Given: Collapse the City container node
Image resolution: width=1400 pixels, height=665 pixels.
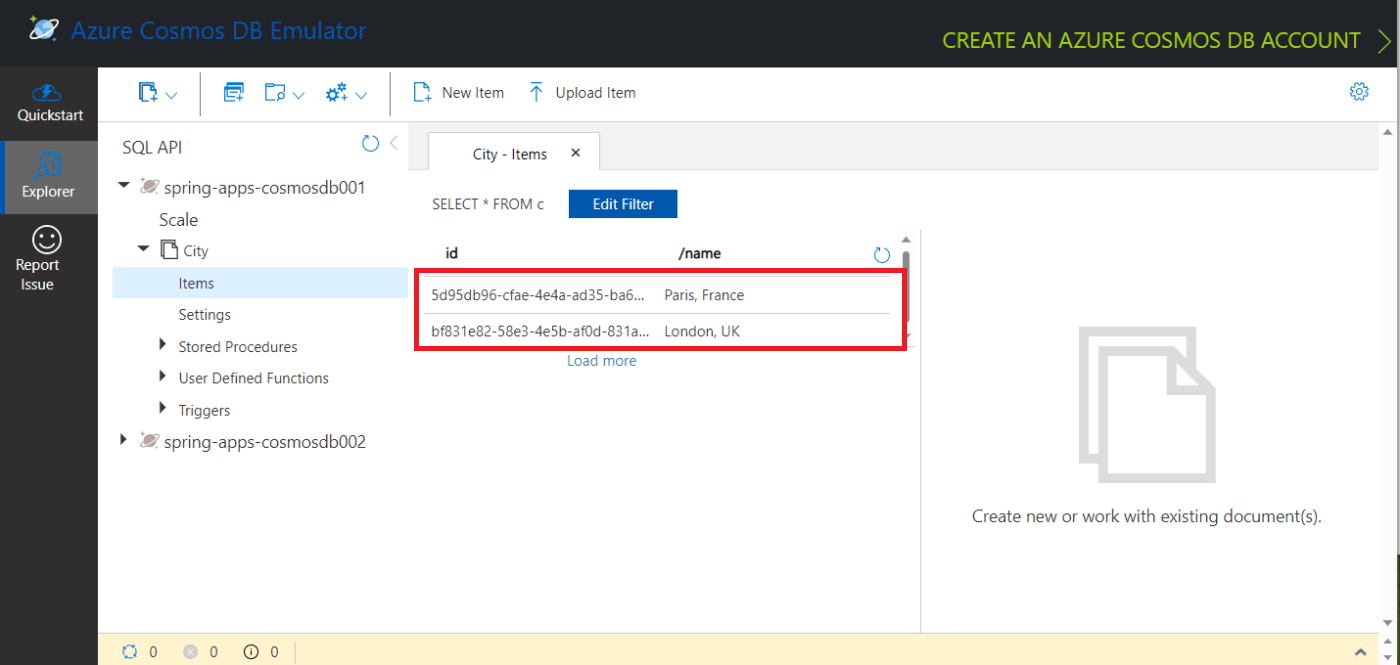Looking at the screenshot, I should click(144, 250).
